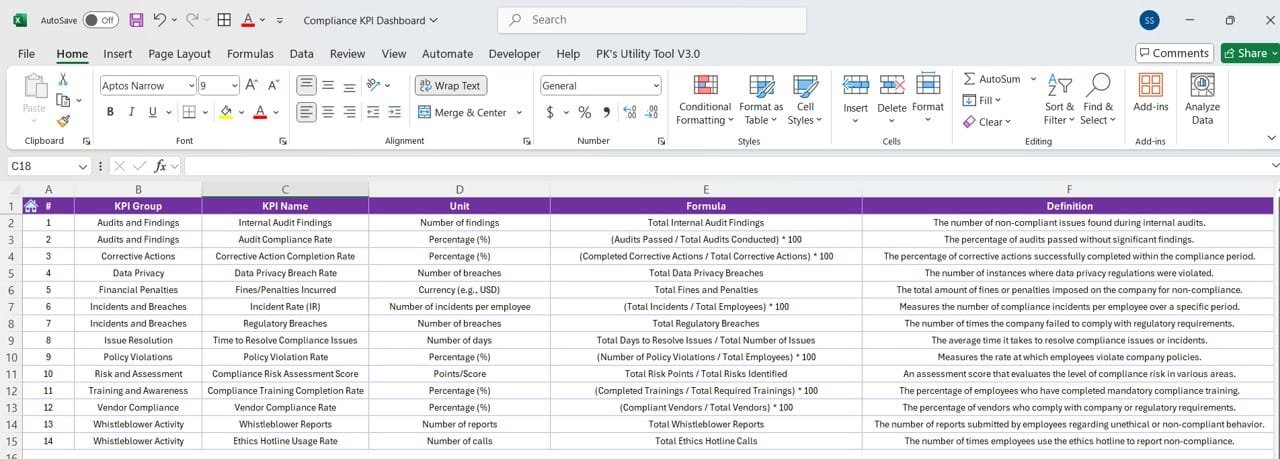Screen dimensions: 1280x459
Task: Click the Share button
Action: (x=1246, y=53)
